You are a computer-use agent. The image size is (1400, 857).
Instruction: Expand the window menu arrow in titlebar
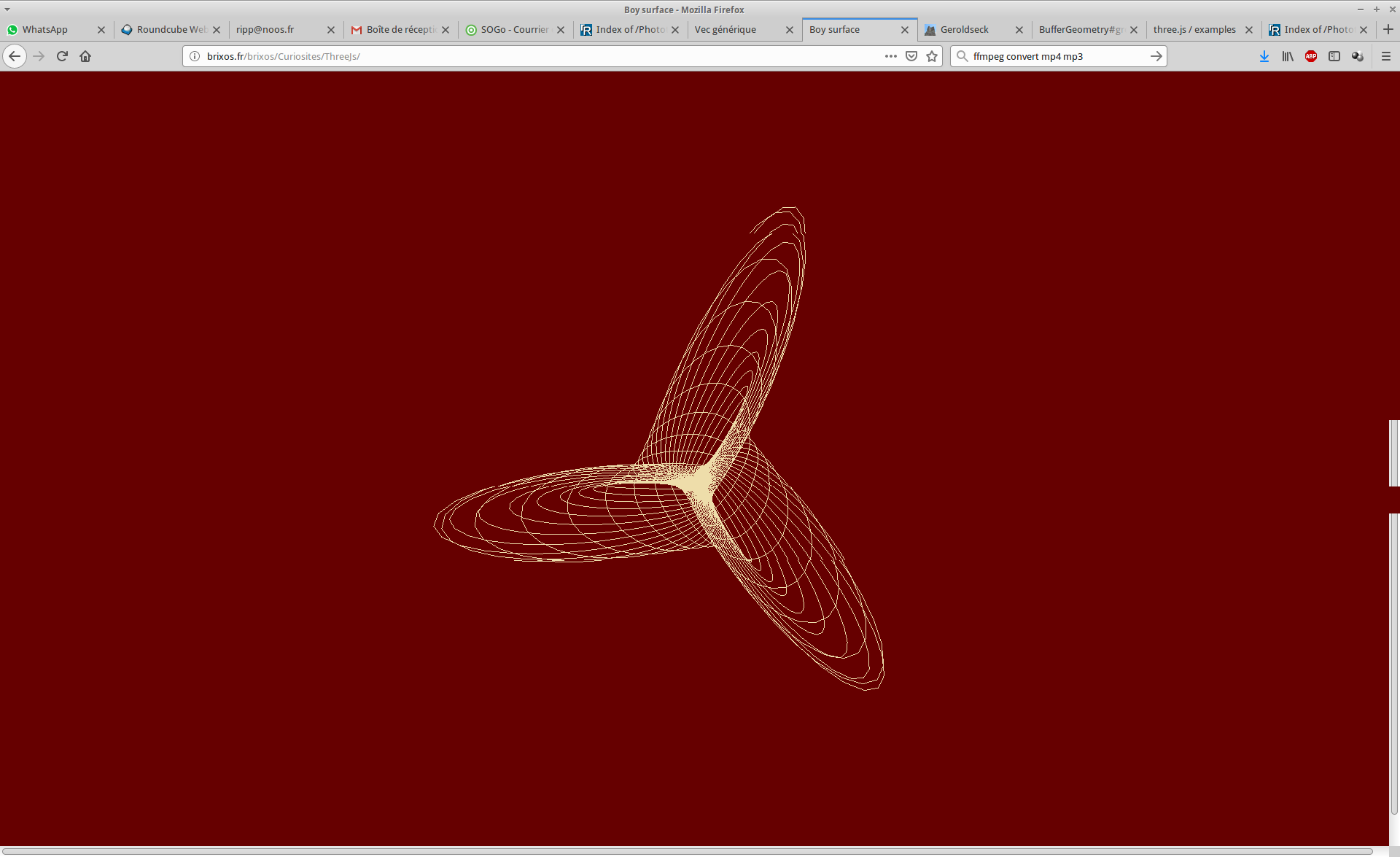click(x=7, y=9)
